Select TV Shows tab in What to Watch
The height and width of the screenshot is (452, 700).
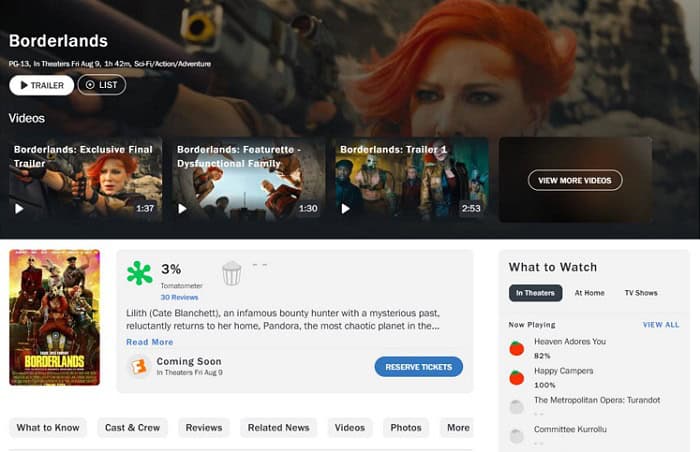pos(641,293)
